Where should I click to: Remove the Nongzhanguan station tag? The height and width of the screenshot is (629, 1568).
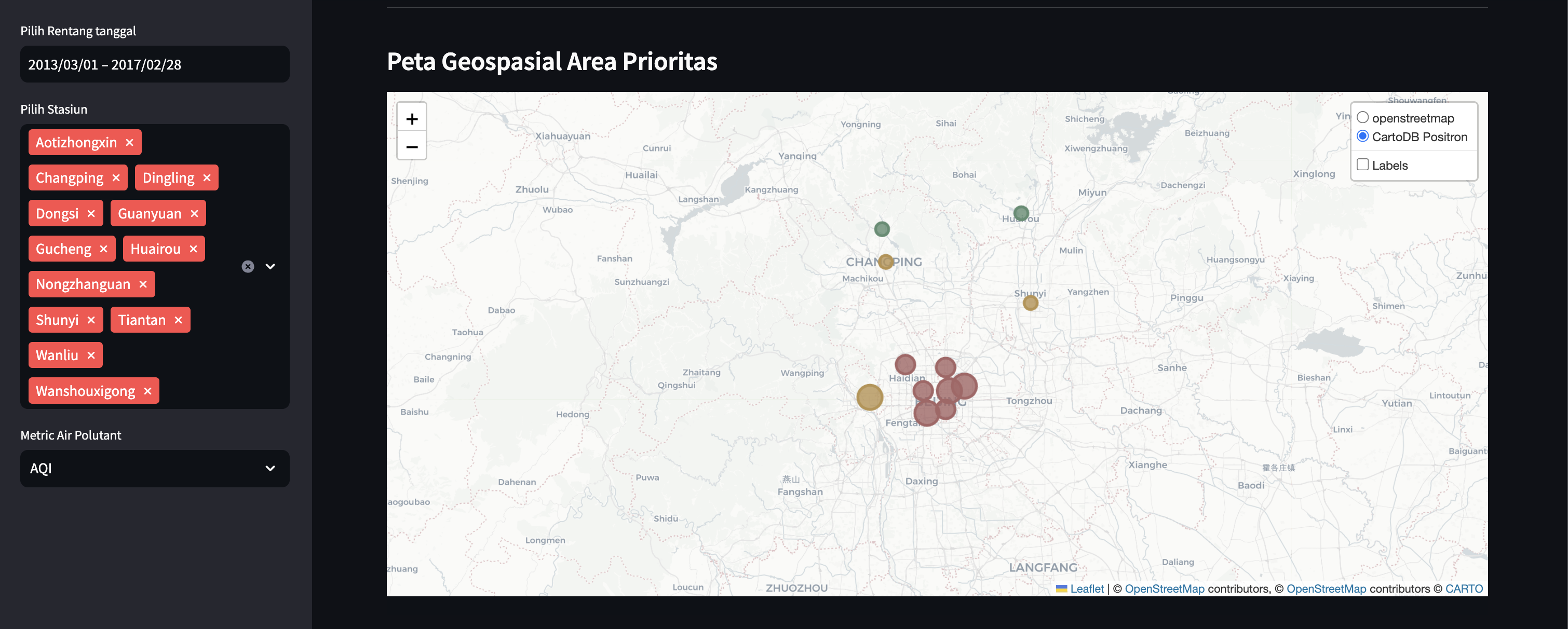[x=143, y=284]
